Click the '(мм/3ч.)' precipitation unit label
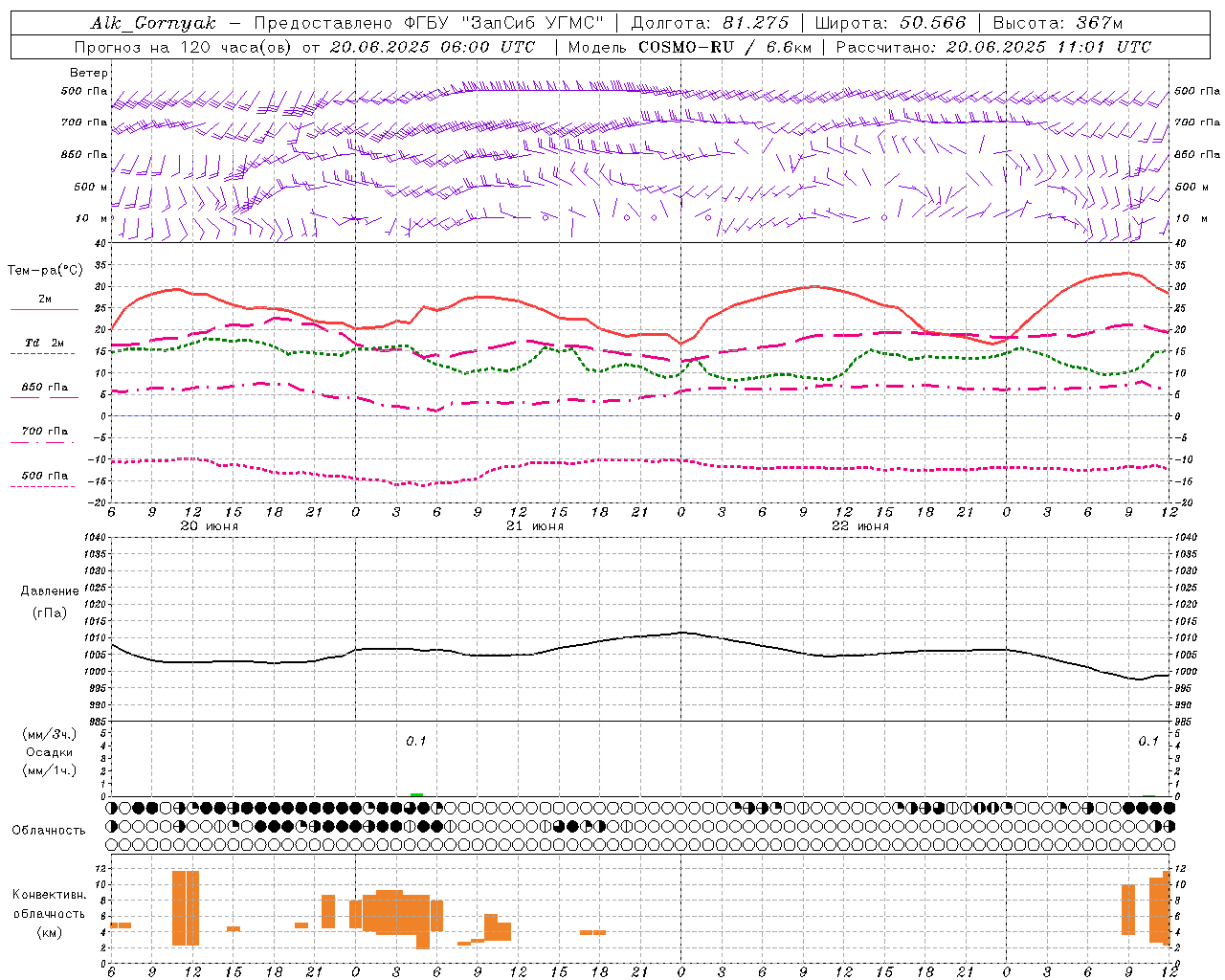 click(50, 734)
